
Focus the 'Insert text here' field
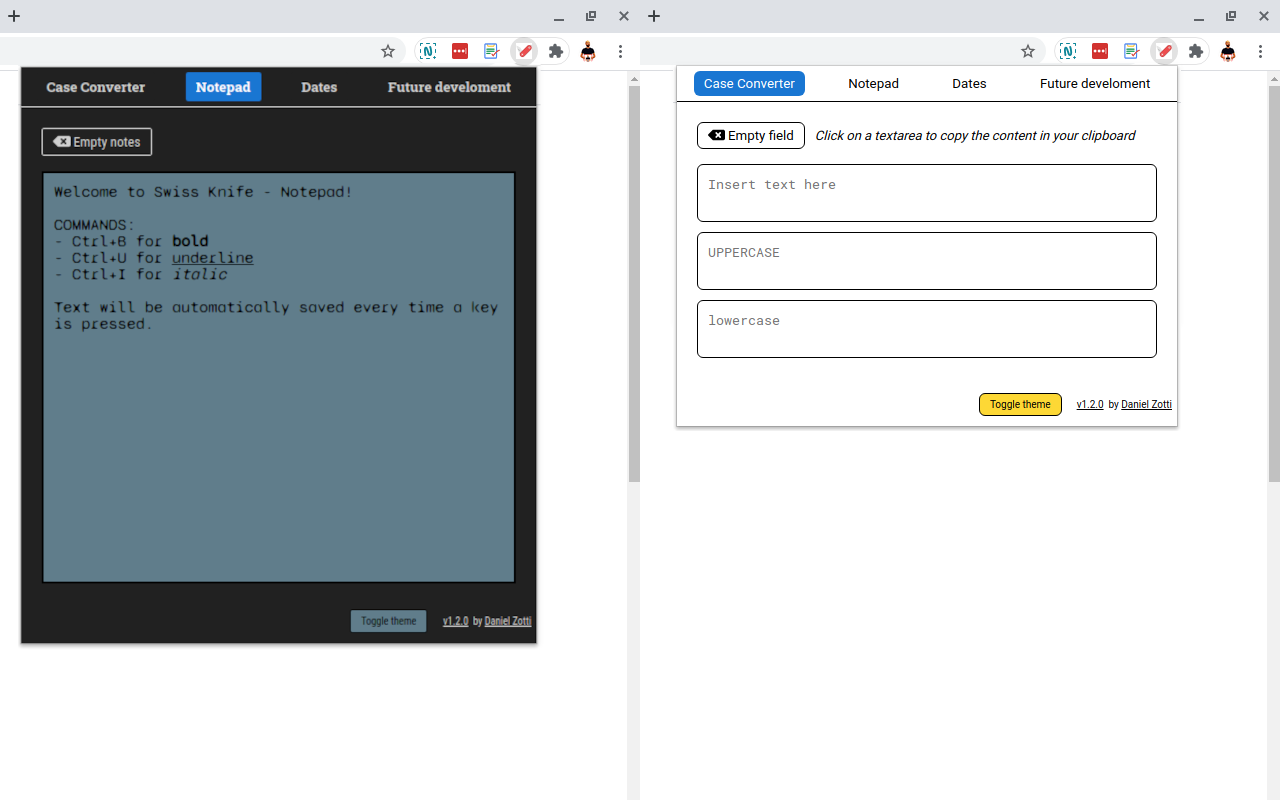pos(927,193)
